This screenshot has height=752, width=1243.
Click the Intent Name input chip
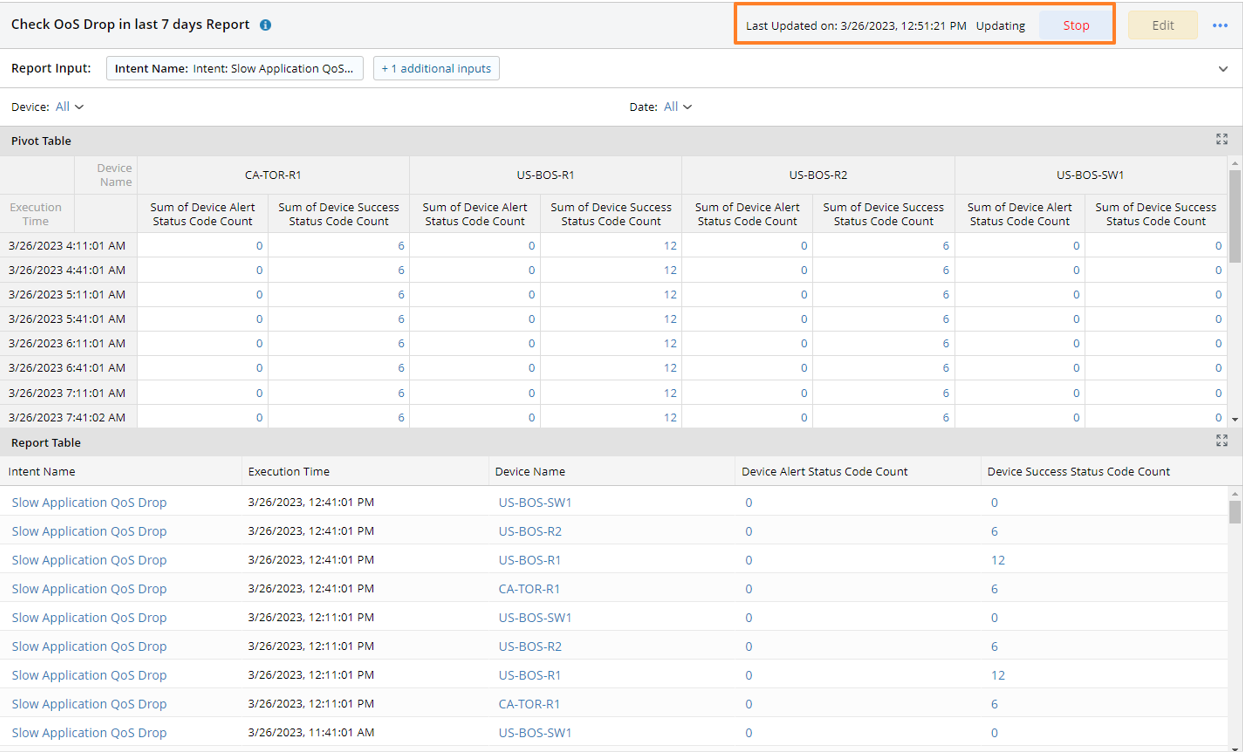[x=234, y=68]
